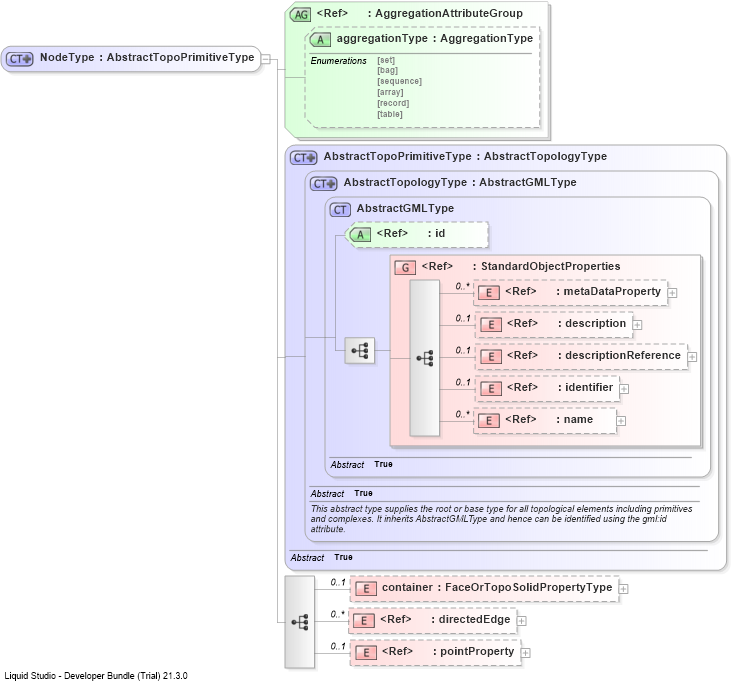Click the A icon beside id ref
Screen dimensions: 731x681
click(359, 234)
